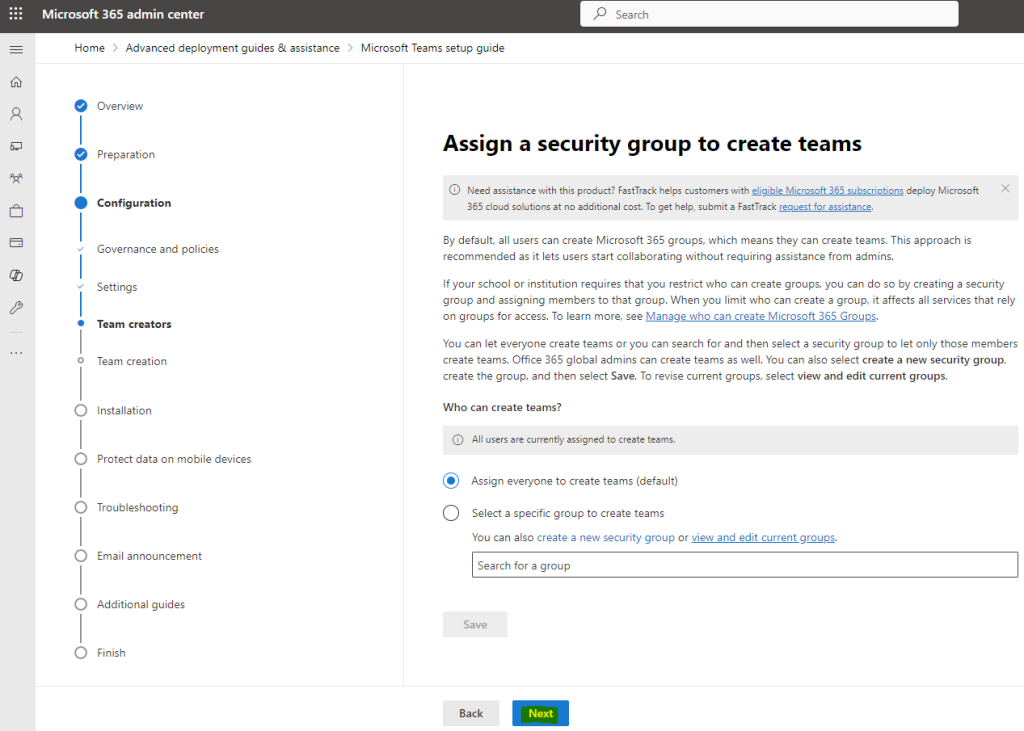The height and width of the screenshot is (731, 1024).
Task: Open the app launcher waffle icon
Action: click(16, 14)
